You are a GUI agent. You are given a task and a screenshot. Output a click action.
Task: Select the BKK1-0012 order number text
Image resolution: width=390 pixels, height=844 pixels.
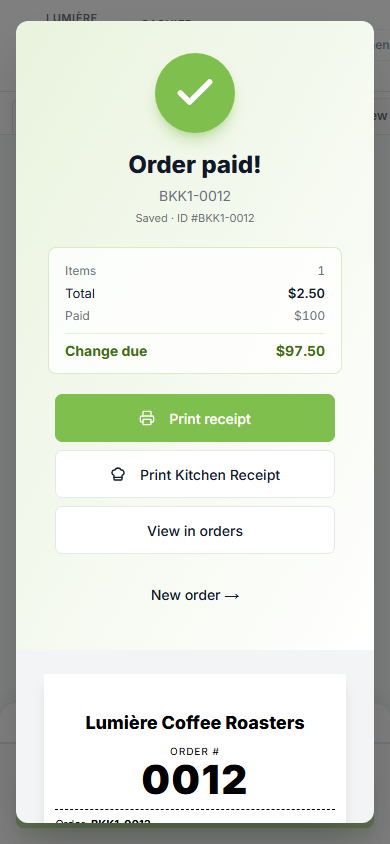click(195, 196)
